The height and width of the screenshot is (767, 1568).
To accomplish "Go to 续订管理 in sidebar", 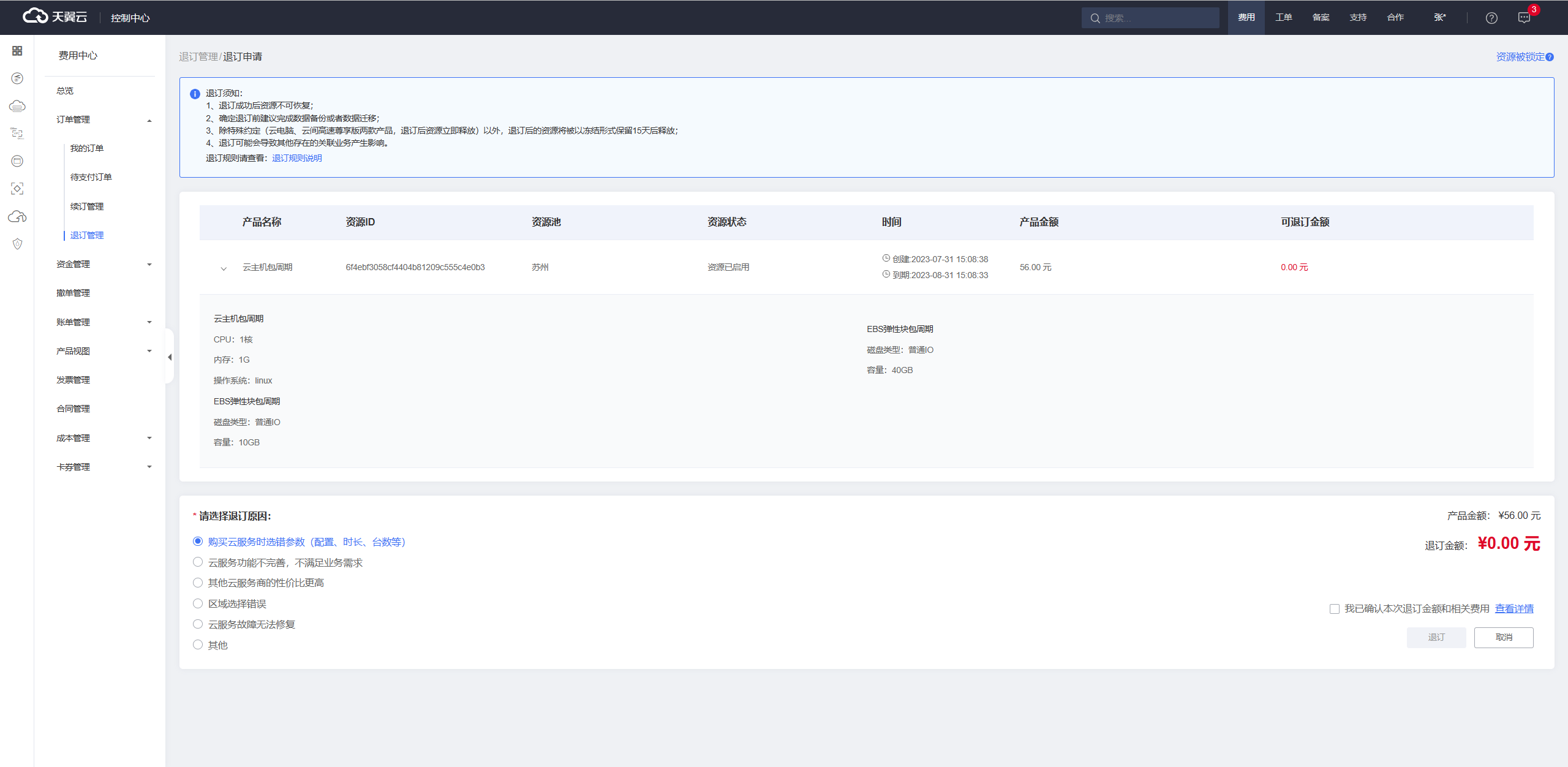I will 87,206.
